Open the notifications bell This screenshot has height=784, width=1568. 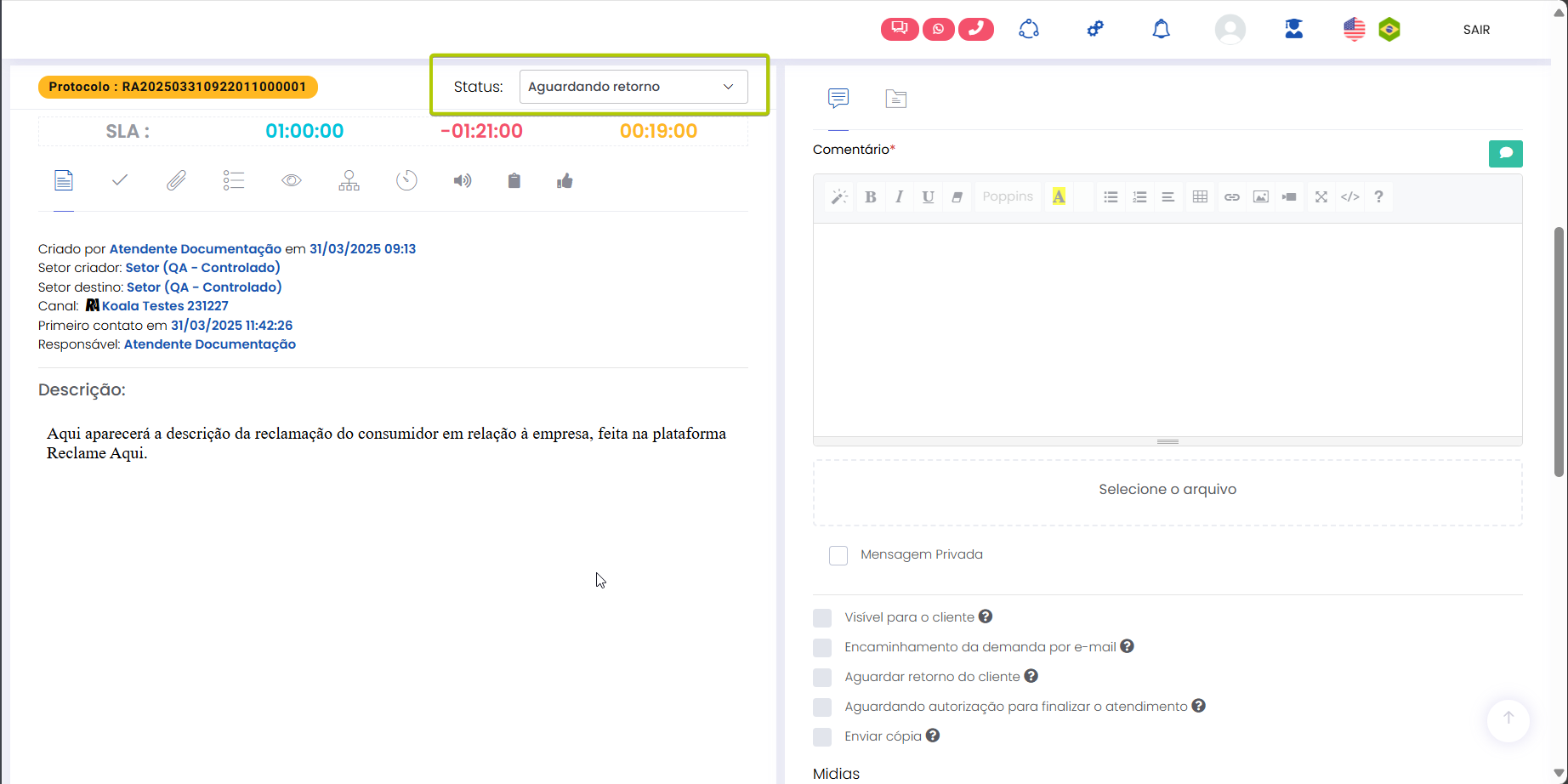tap(1161, 30)
